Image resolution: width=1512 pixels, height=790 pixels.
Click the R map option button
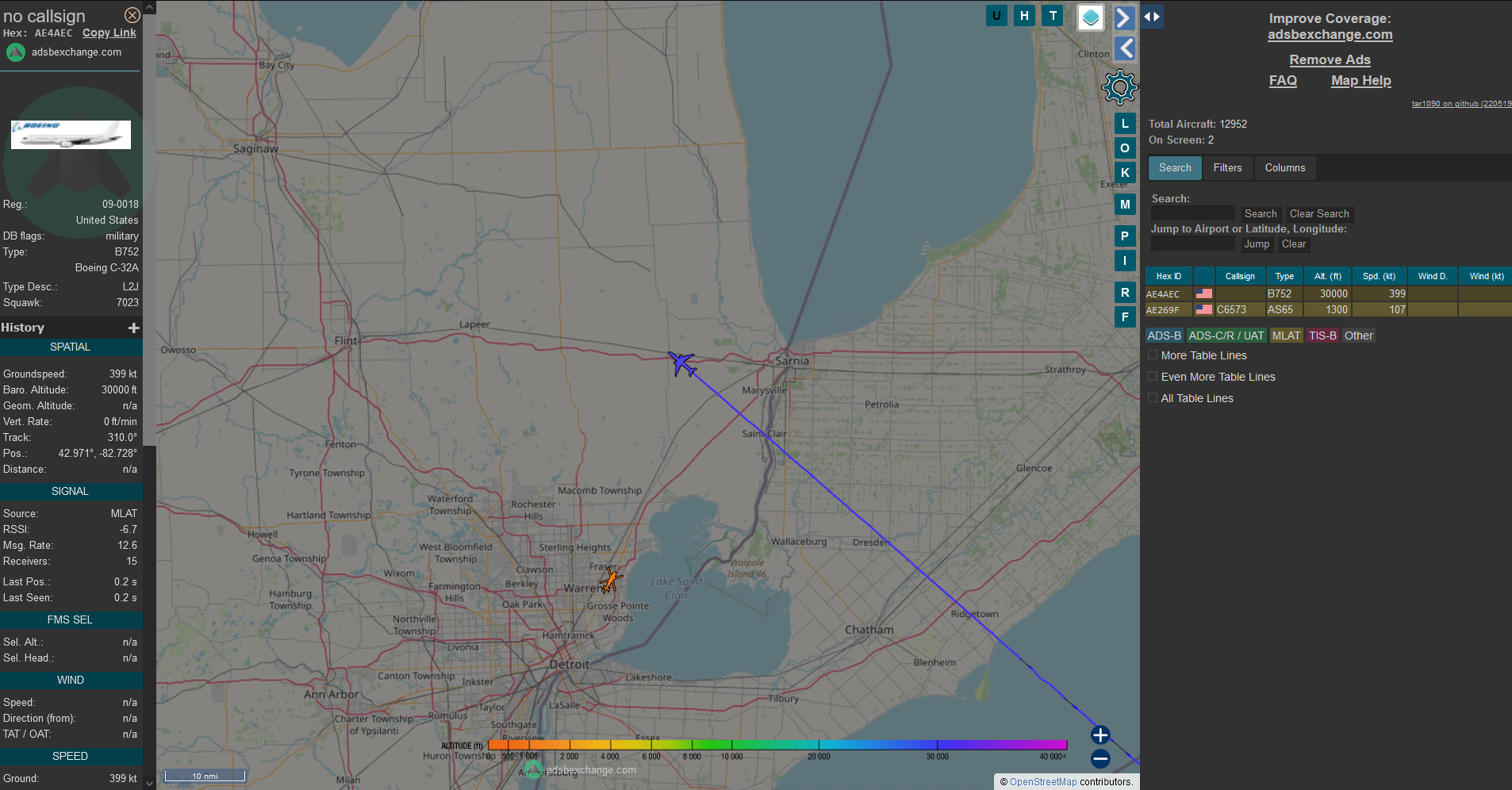point(1125,293)
